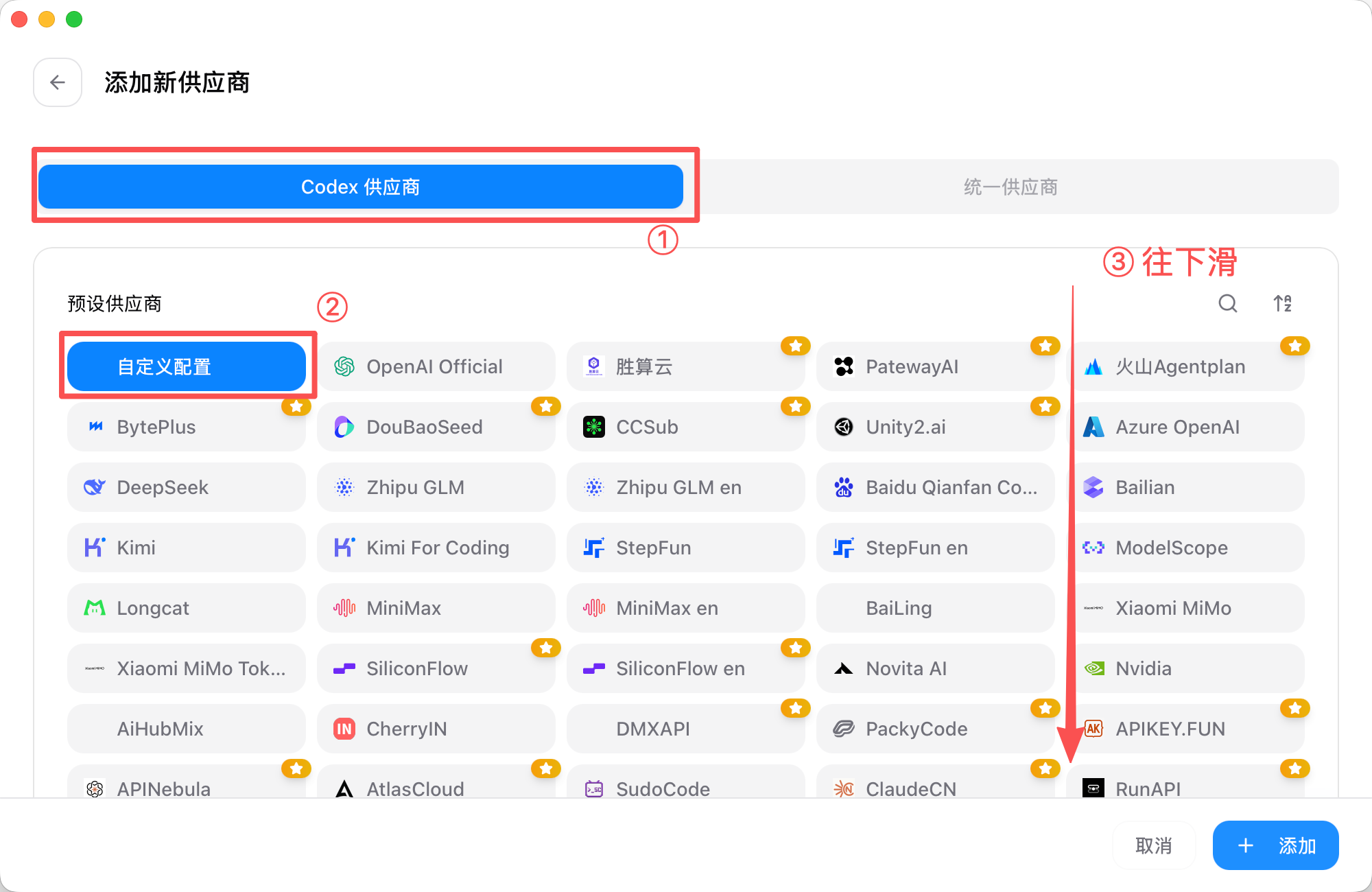Image resolution: width=1372 pixels, height=892 pixels.
Task: Open the search icon in preset providers
Action: coord(1228,303)
